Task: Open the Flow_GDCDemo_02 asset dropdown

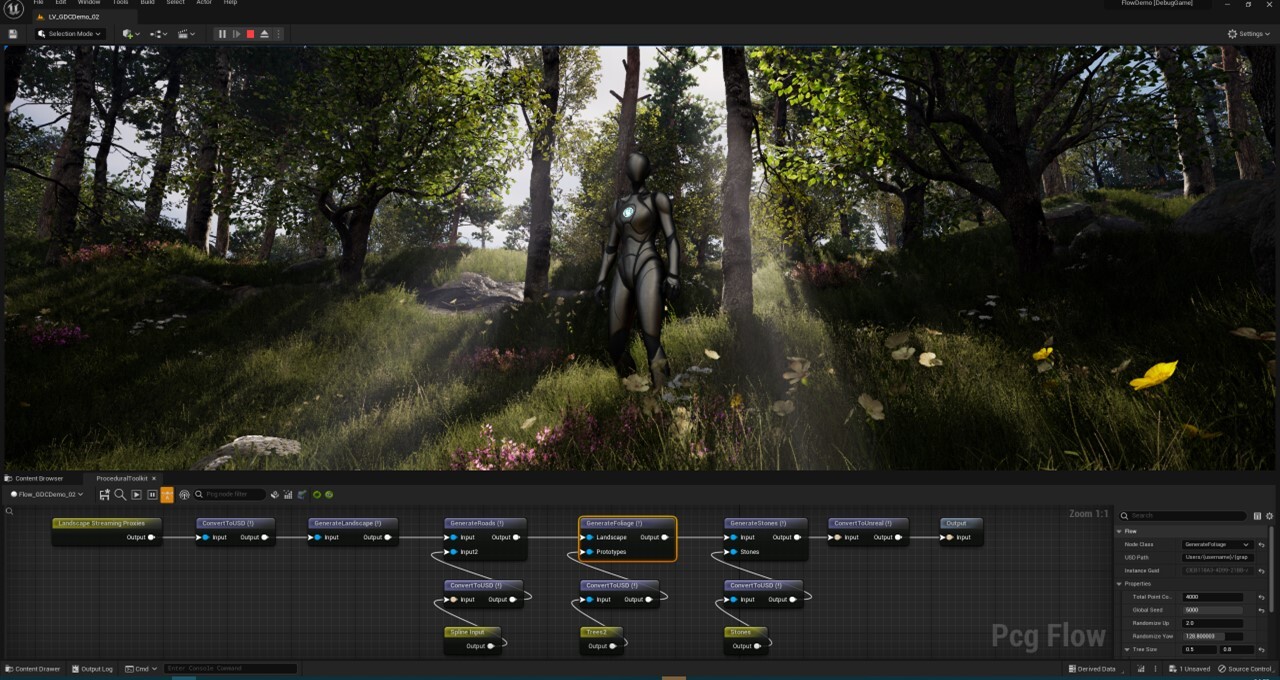Action: coord(47,494)
